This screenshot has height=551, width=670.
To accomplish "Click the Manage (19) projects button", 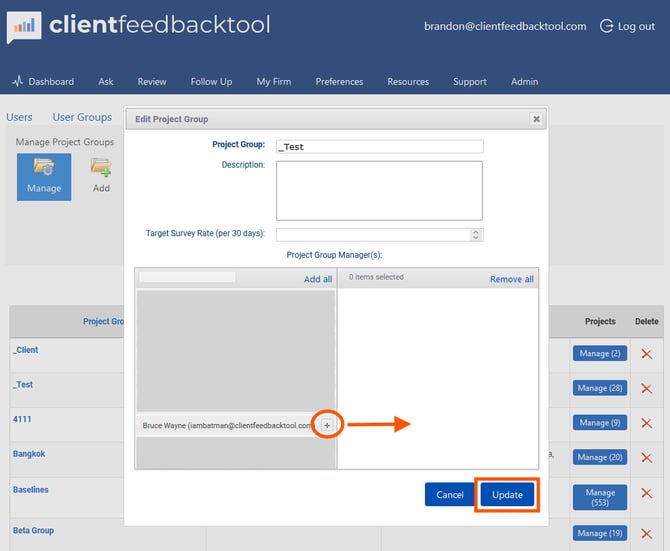I will tap(600, 533).
